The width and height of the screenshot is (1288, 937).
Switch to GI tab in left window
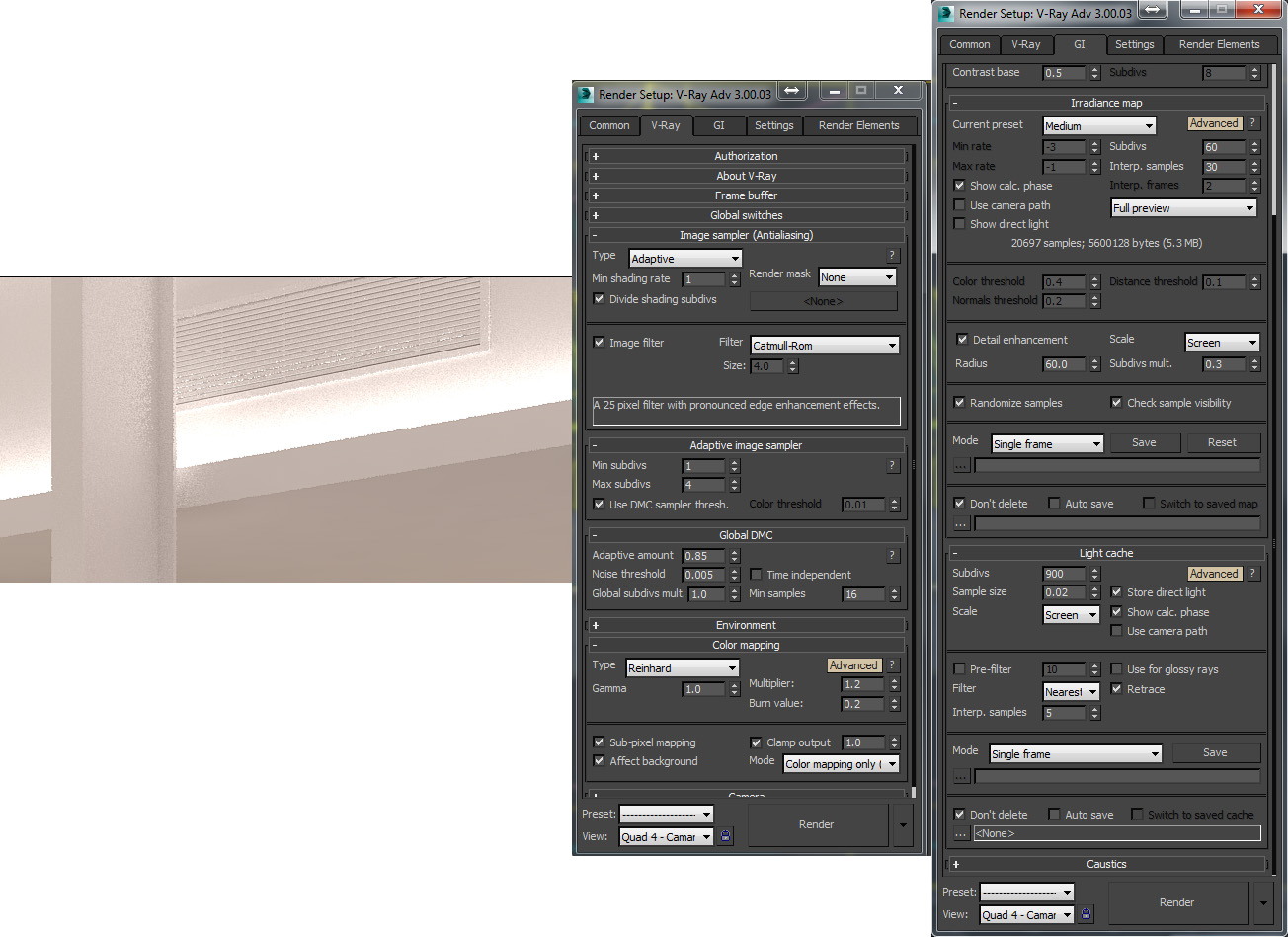(x=719, y=125)
